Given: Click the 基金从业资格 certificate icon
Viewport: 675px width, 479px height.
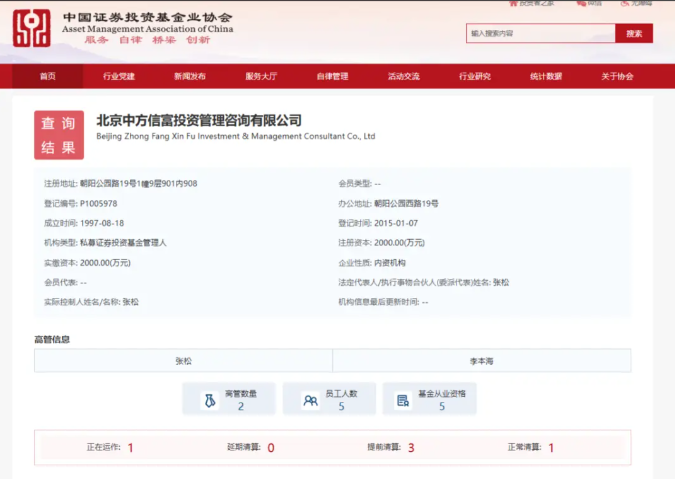Looking at the screenshot, I should [x=403, y=400].
